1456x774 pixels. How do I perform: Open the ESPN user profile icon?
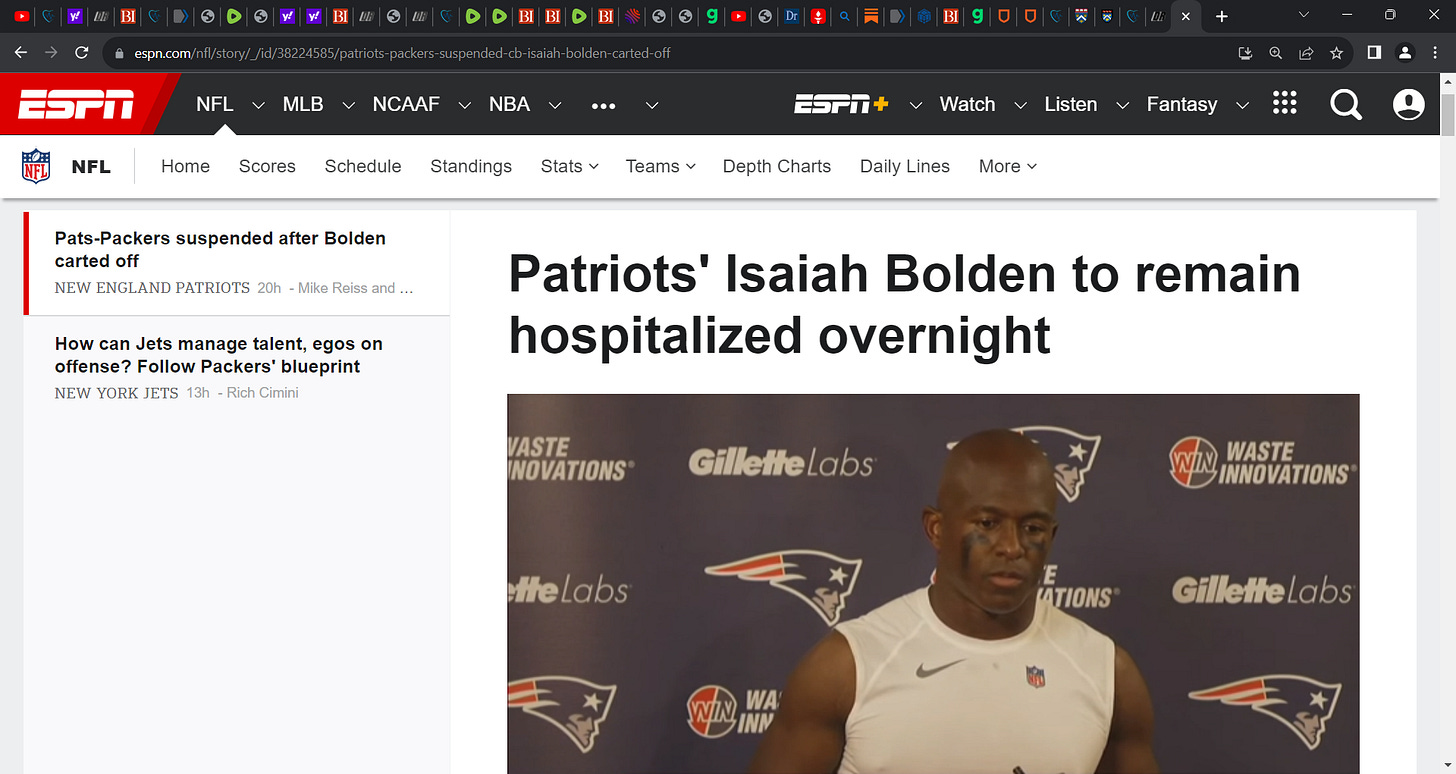point(1409,104)
